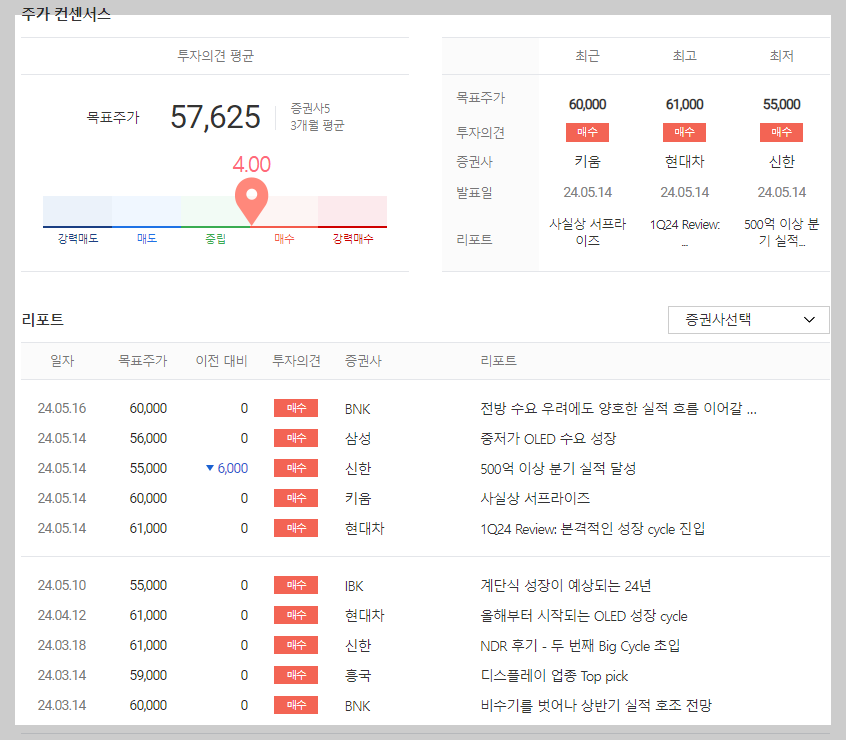846x740 pixels.
Task: Open the 증권사선택 dropdown
Action: click(748, 320)
